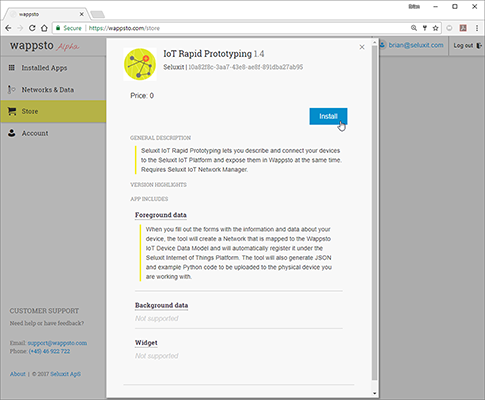The width and height of the screenshot is (485, 400).
Task: Click the Store shopping cart icon
Action: [12, 111]
